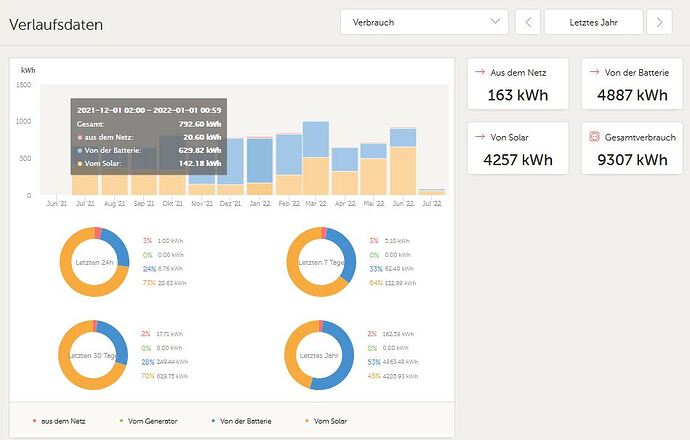The height and width of the screenshot is (440, 690).
Task: Click the 64% solar share for 7 days
Action: (376, 282)
